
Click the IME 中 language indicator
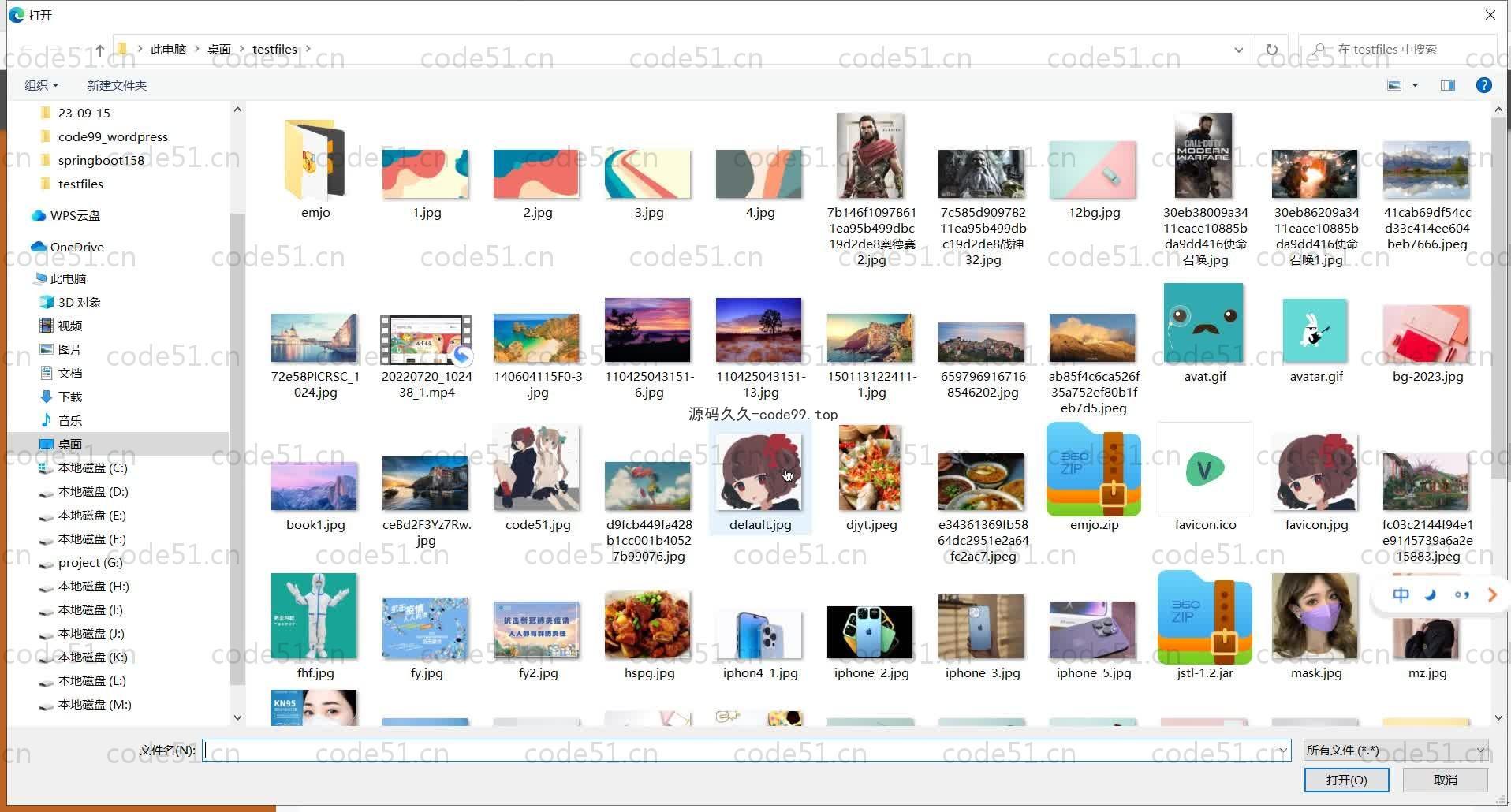tap(1401, 594)
